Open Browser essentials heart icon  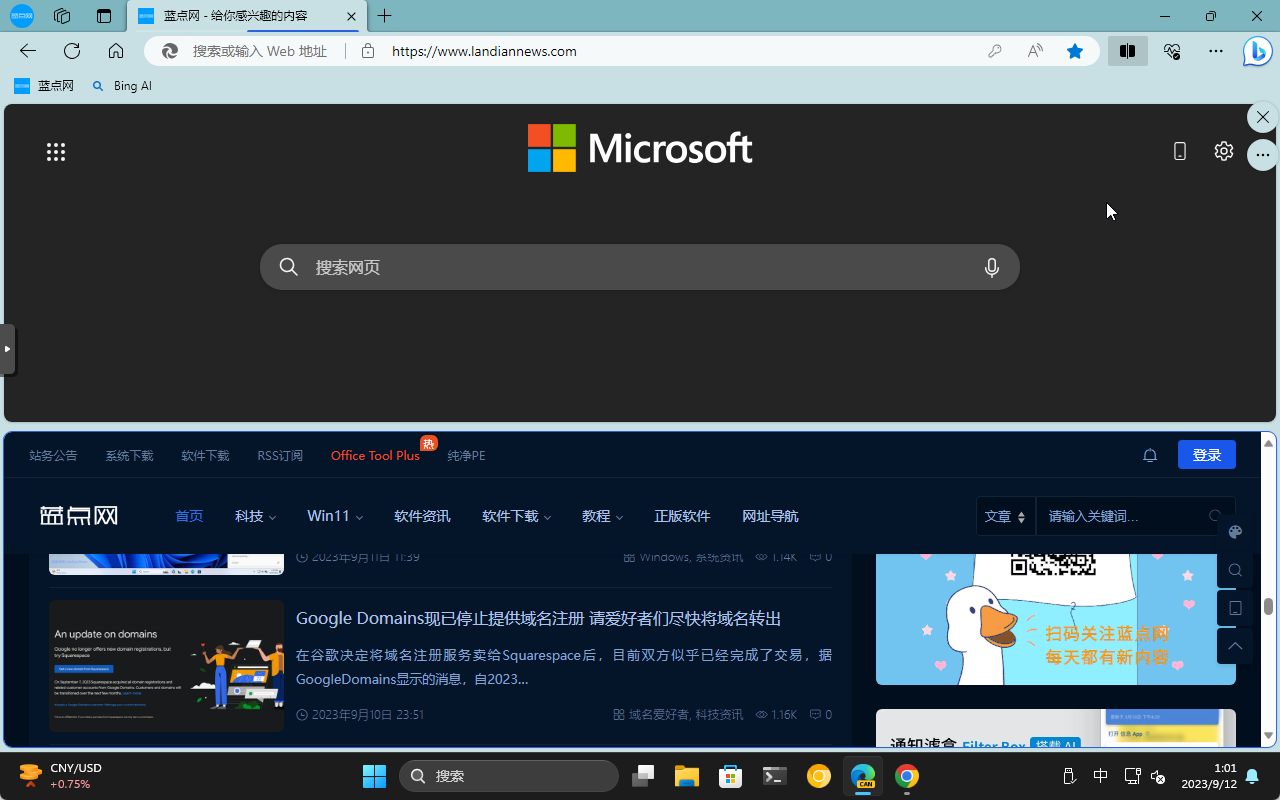(1172, 51)
